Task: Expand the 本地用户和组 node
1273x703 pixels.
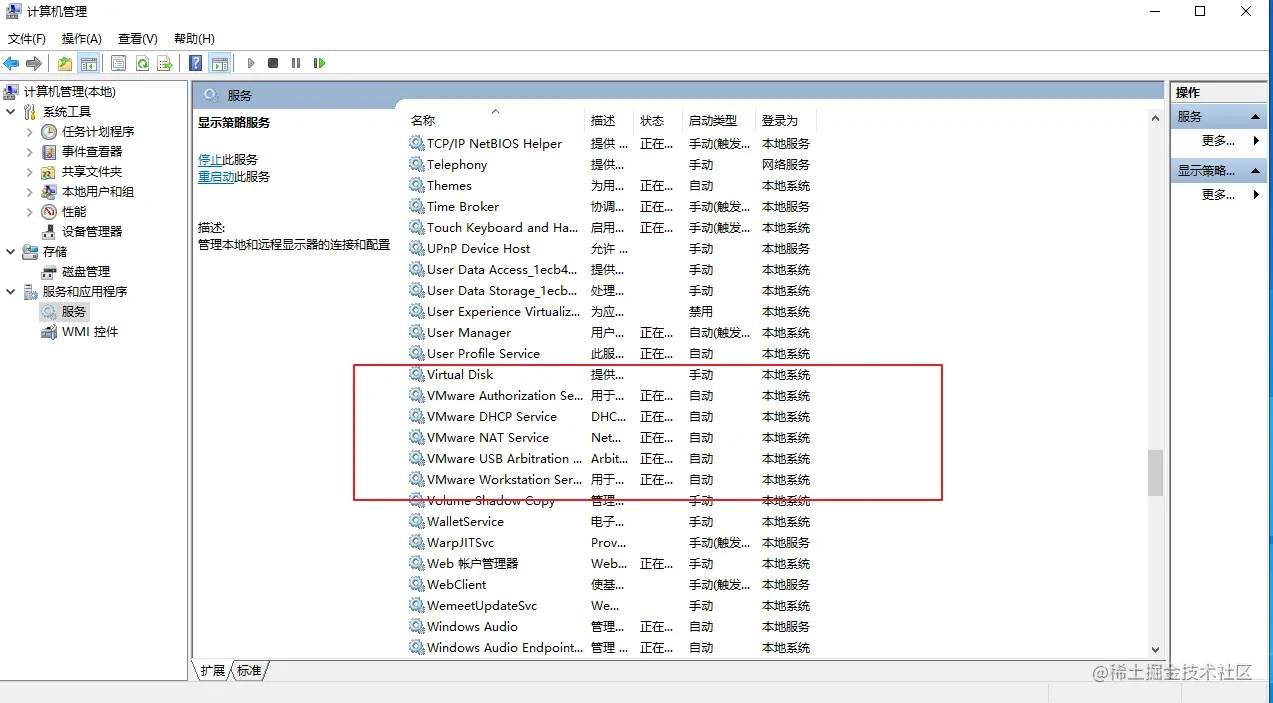Action: (30, 192)
